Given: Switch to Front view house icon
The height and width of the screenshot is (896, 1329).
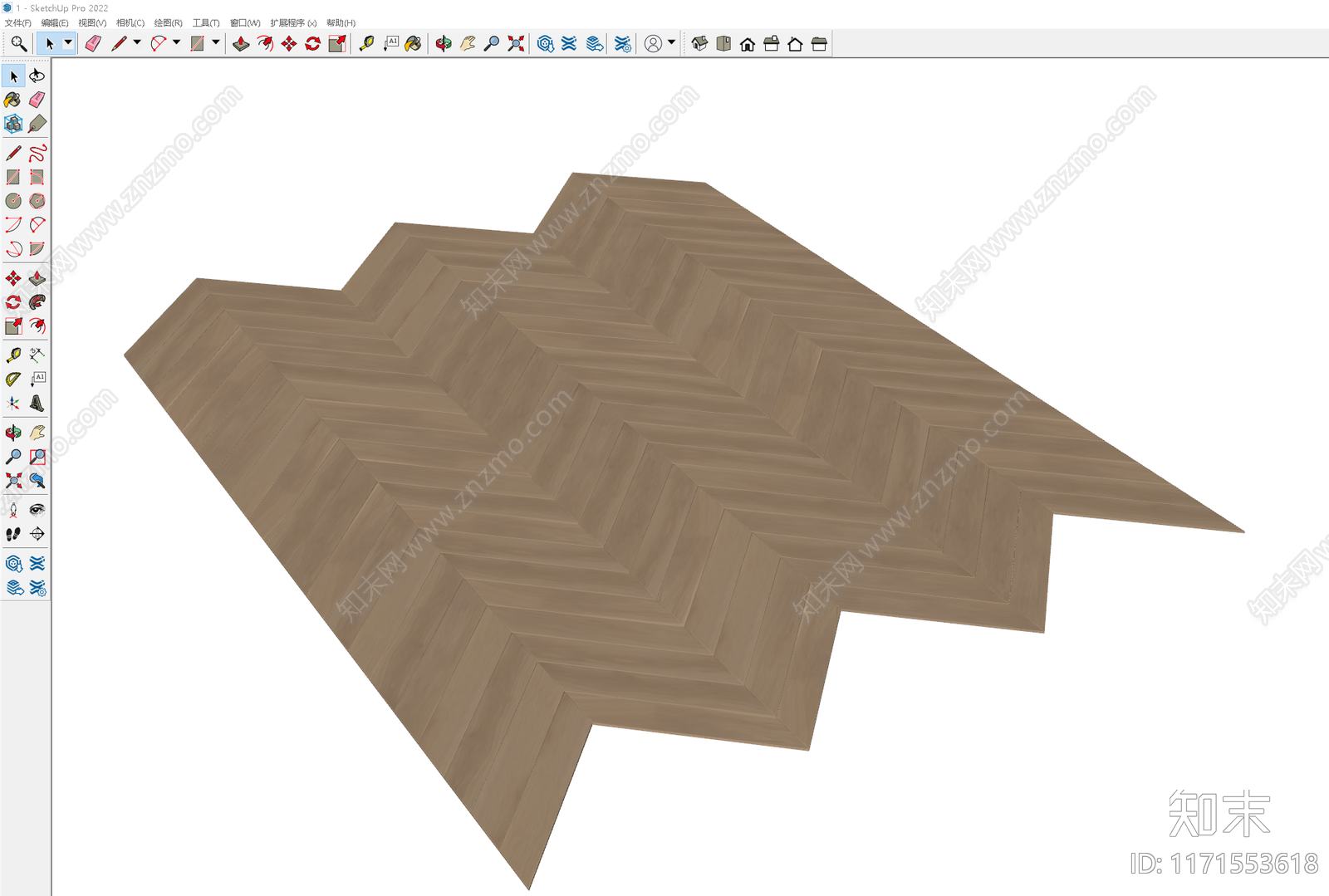Looking at the screenshot, I should 748,44.
